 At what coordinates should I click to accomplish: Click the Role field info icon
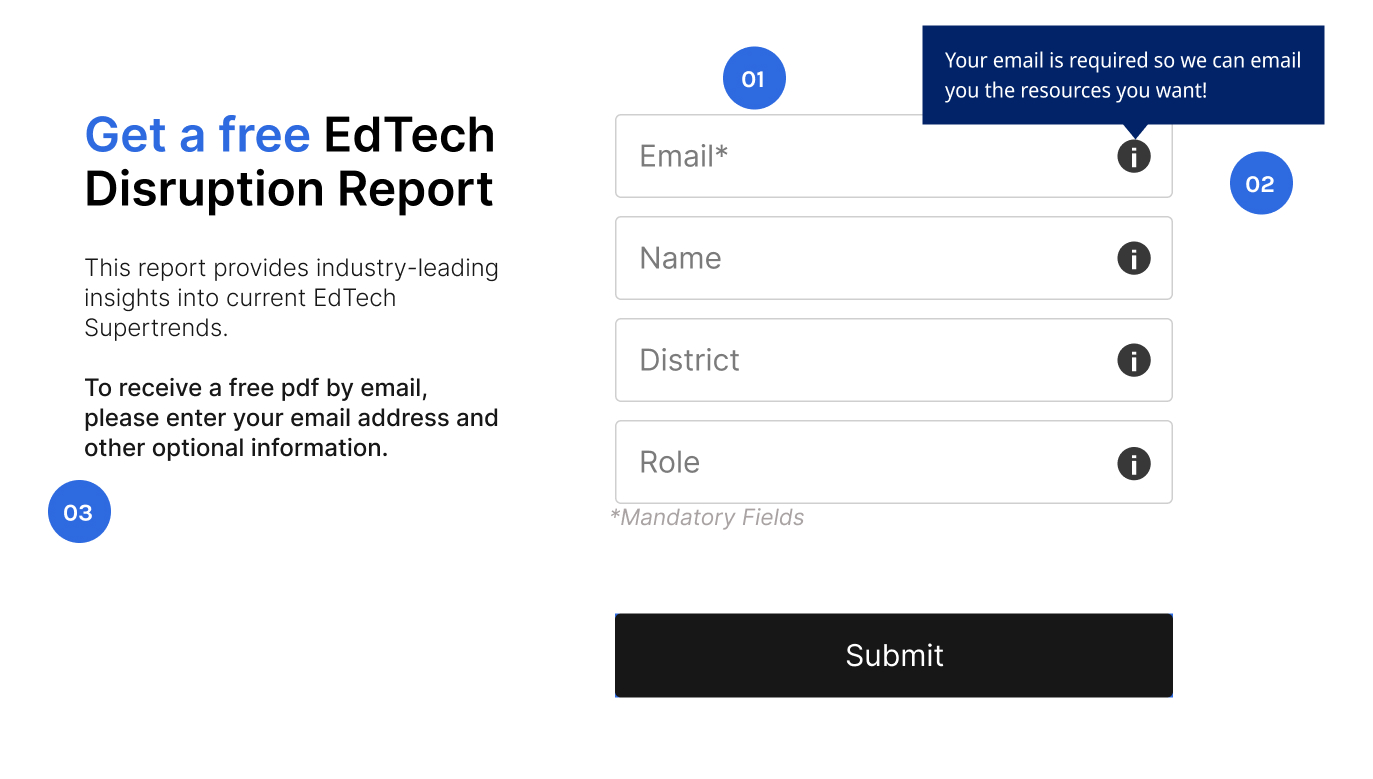(x=1133, y=463)
